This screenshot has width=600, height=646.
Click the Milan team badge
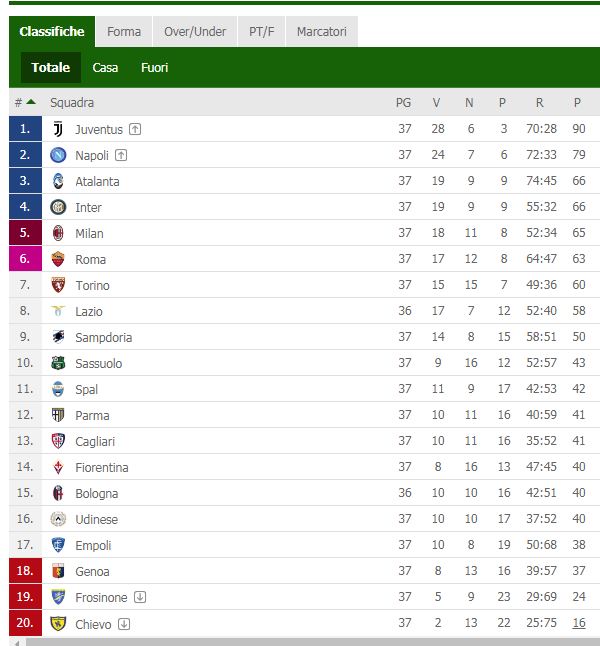point(58,233)
